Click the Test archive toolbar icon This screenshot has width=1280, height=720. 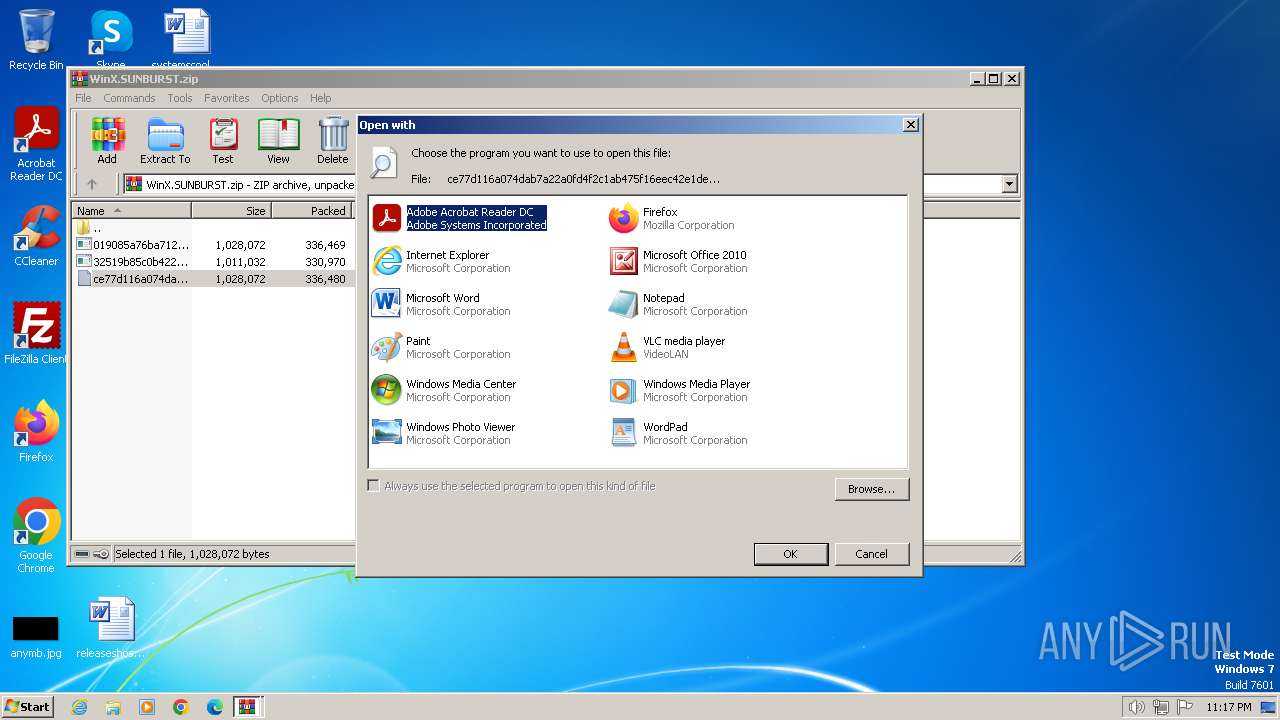(223, 141)
